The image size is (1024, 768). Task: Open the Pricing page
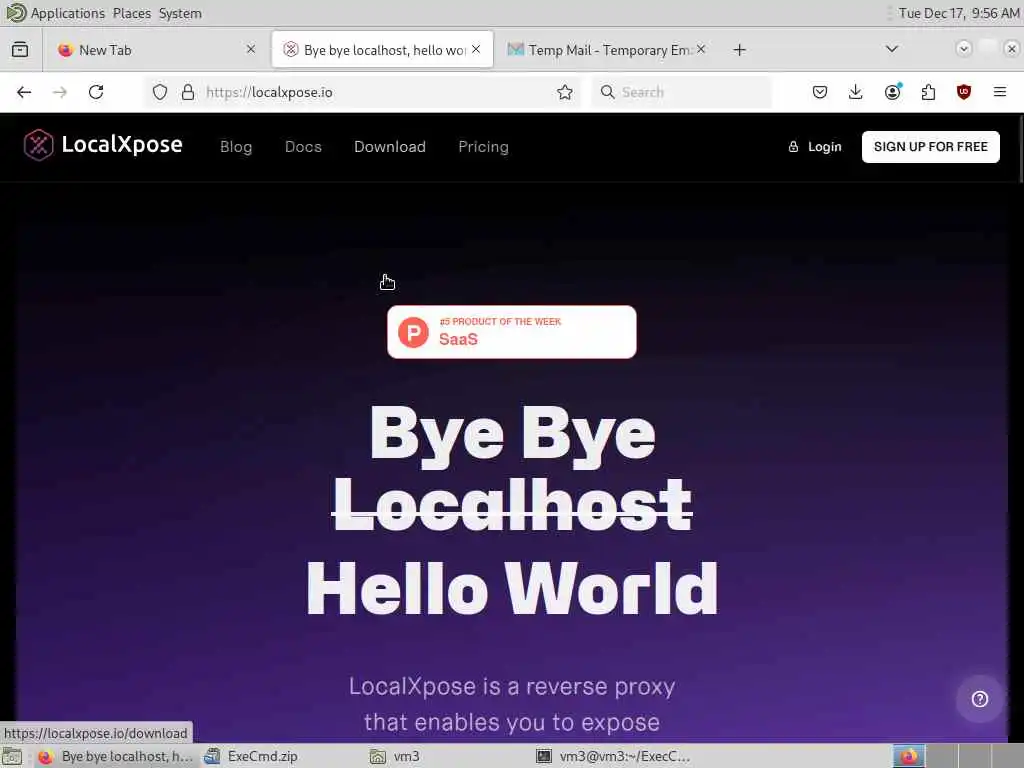[483, 147]
